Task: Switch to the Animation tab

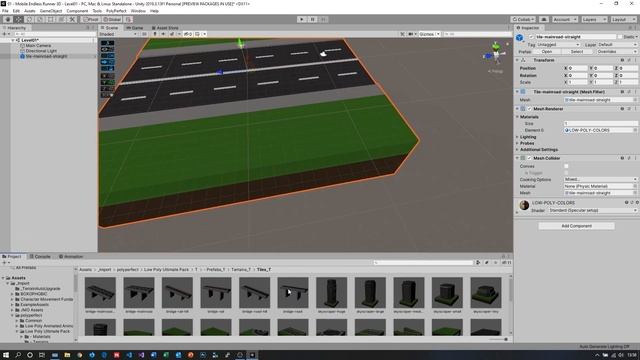Action: pyautogui.click(x=71, y=257)
